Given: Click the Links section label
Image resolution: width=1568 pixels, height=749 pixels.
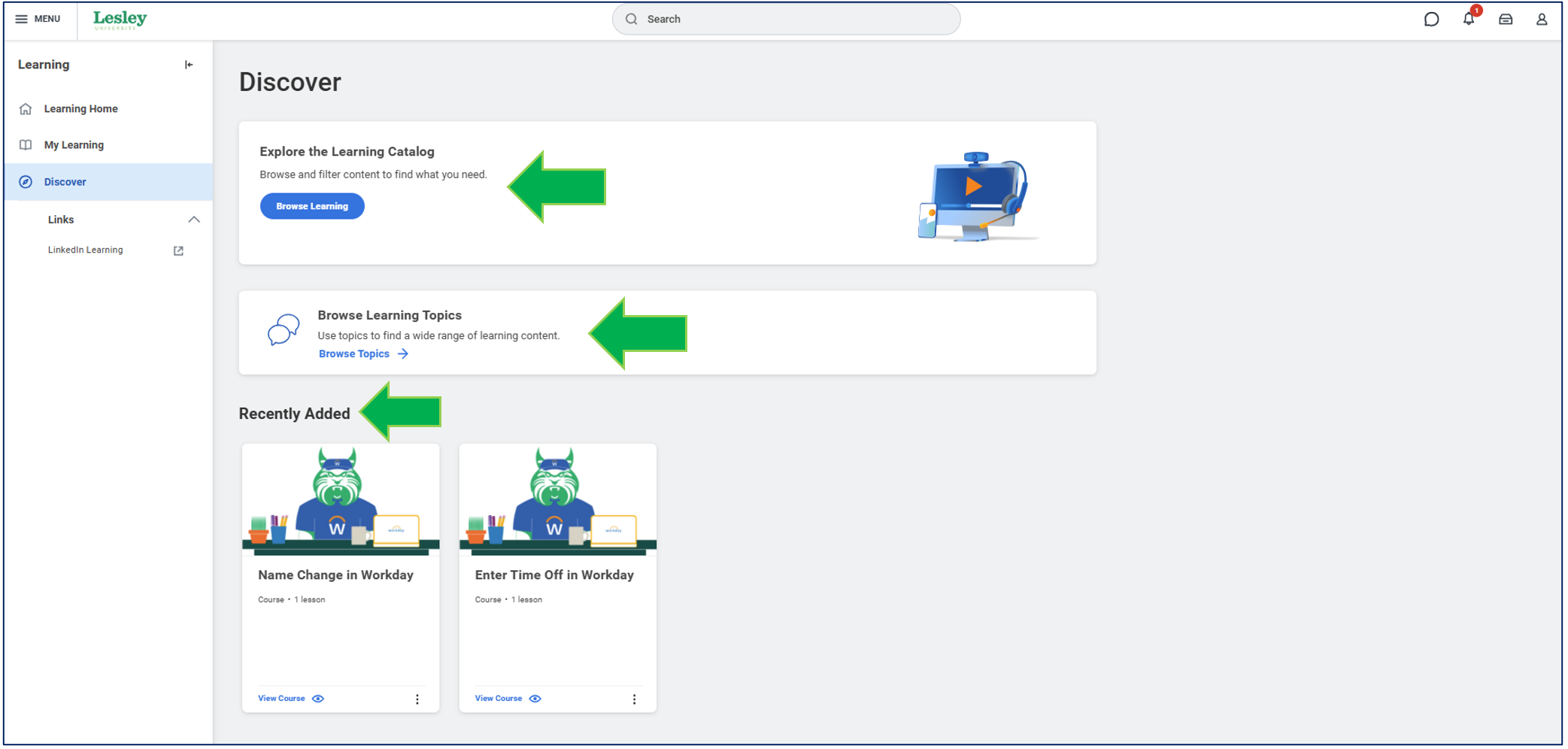Looking at the screenshot, I should 61,220.
